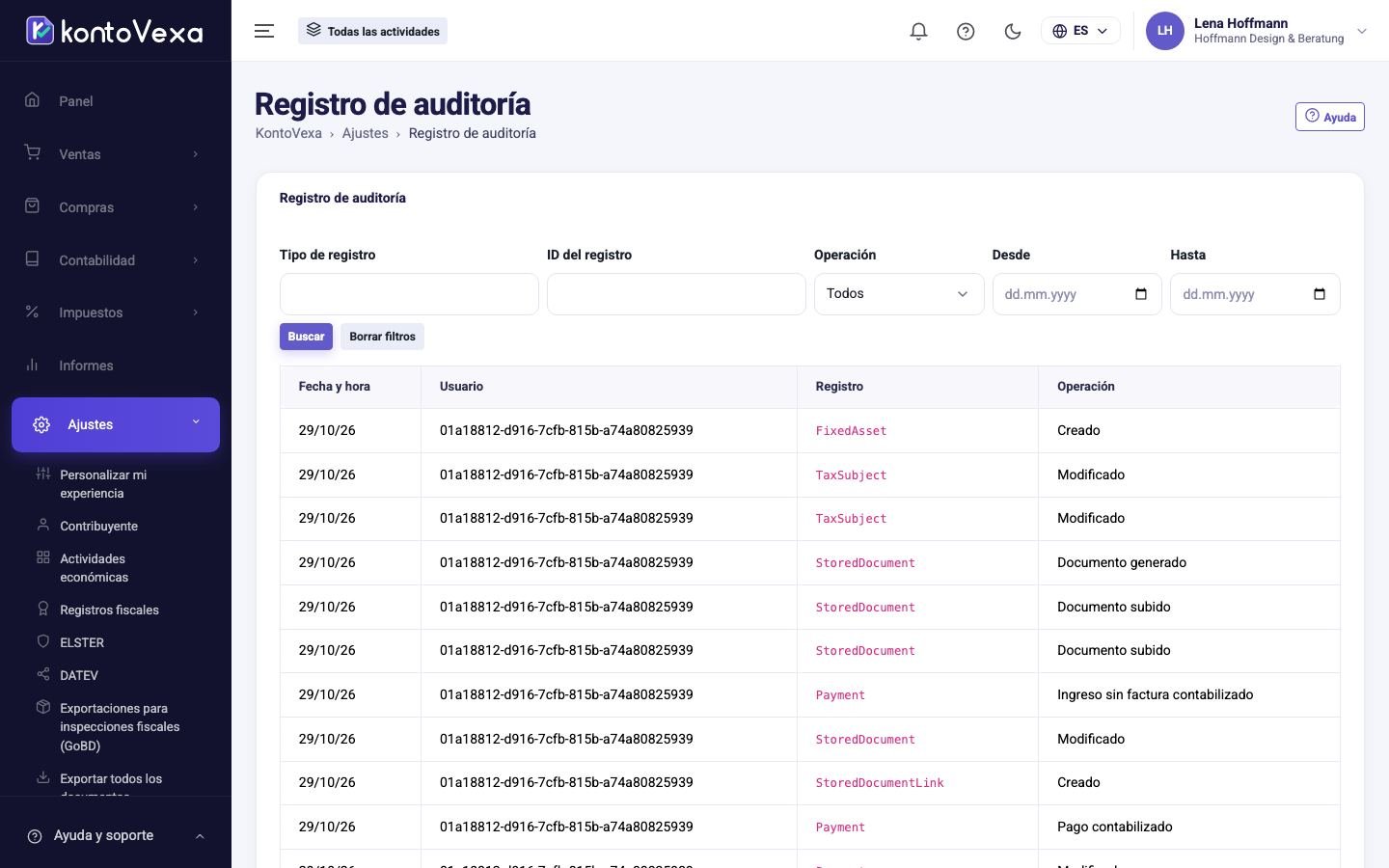Toggle dark mode moon icon
The image size is (1389, 868).
point(1013,31)
